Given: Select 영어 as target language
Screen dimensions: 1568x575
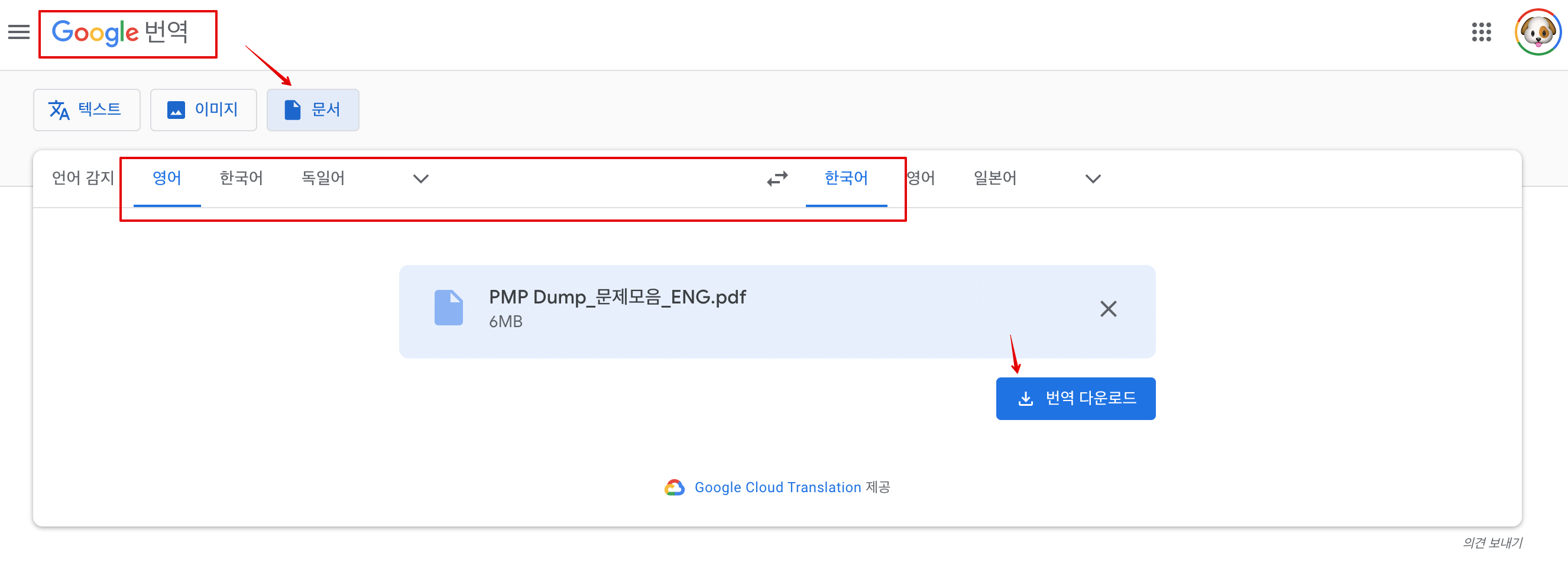Looking at the screenshot, I should pos(921,178).
